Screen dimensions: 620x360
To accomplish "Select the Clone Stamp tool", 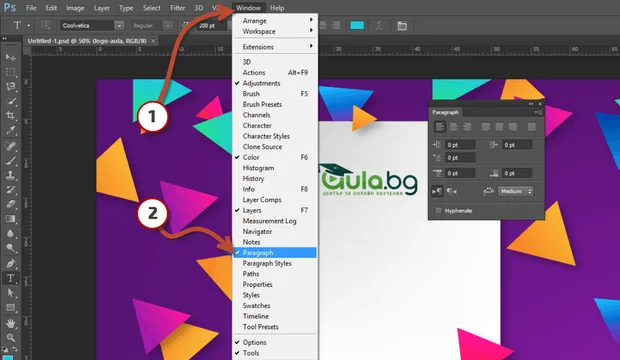I will (x=11, y=175).
